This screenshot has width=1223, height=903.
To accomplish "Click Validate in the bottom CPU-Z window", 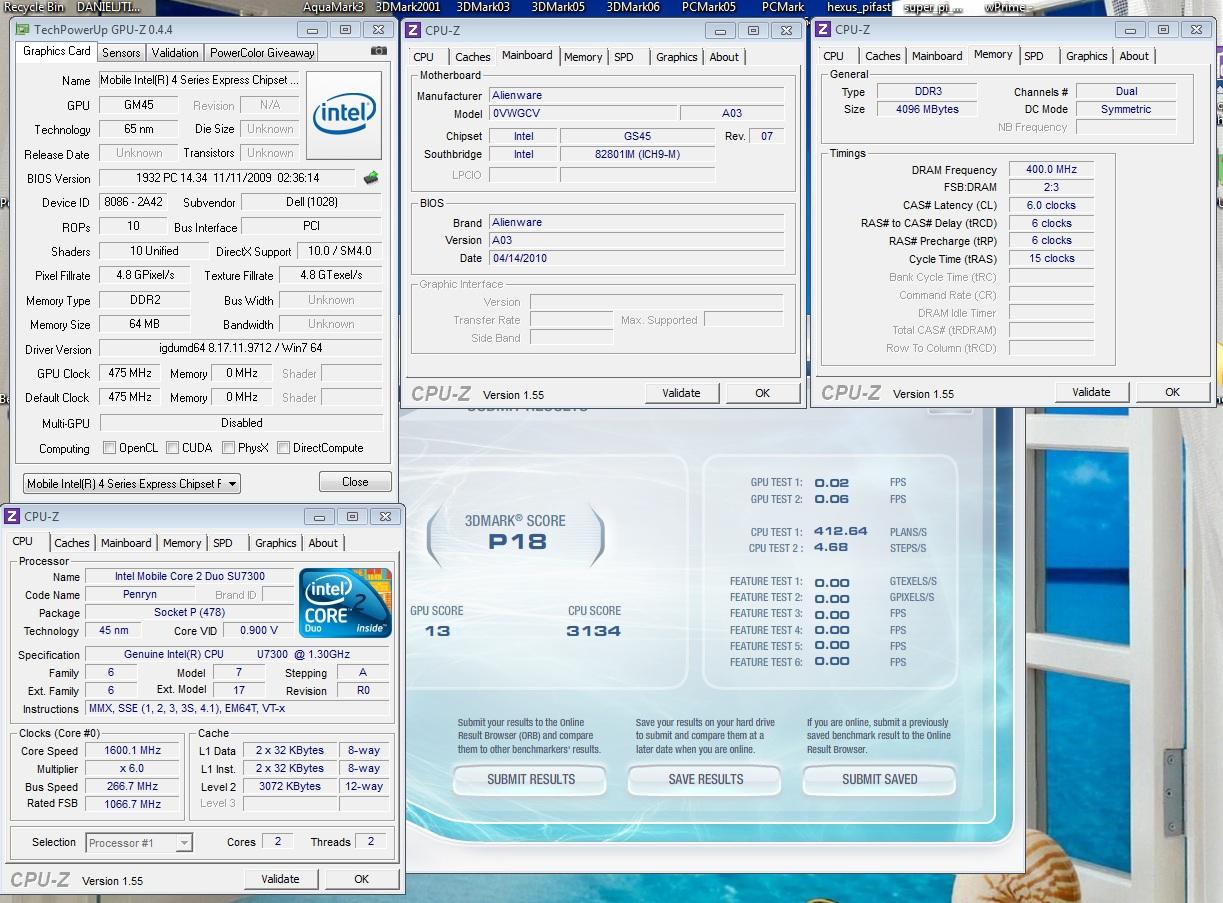I will tap(280, 879).
